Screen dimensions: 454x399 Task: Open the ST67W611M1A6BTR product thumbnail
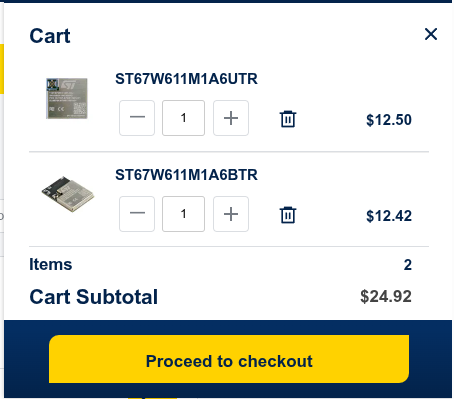tap(68, 194)
